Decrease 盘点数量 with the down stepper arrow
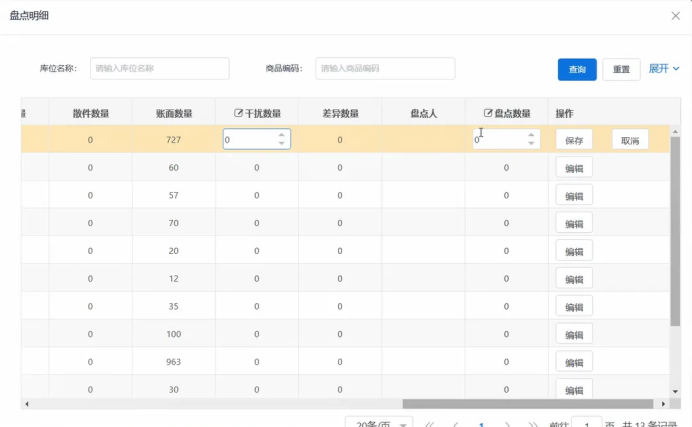 tap(531, 143)
